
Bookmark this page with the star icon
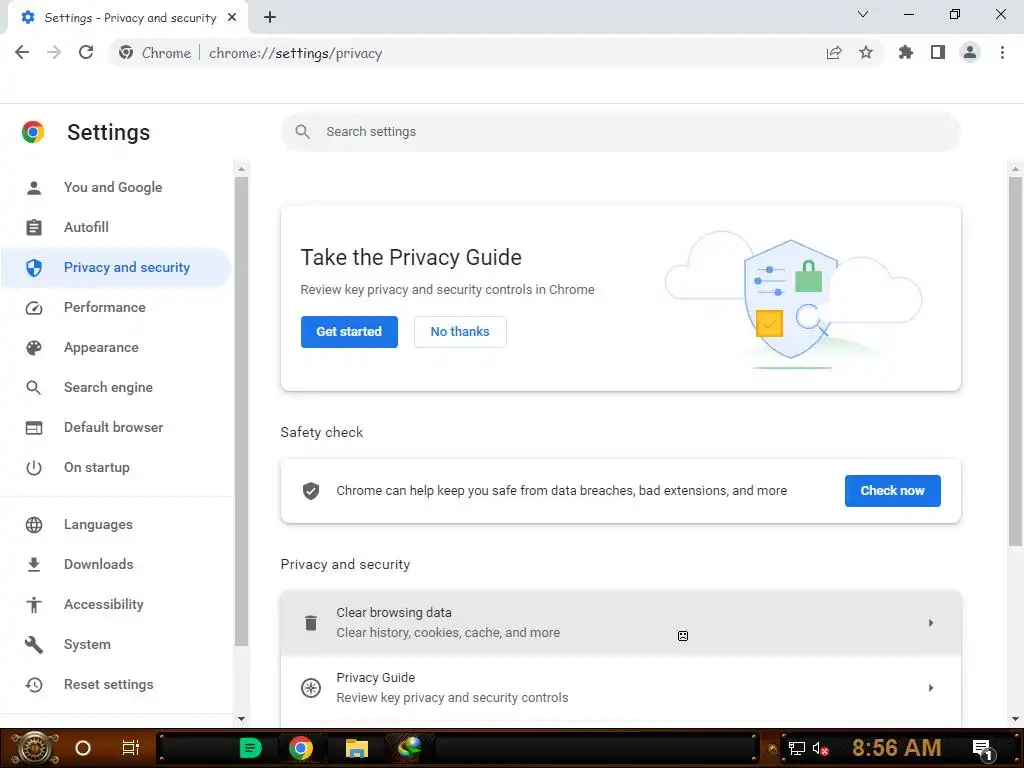tap(866, 53)
